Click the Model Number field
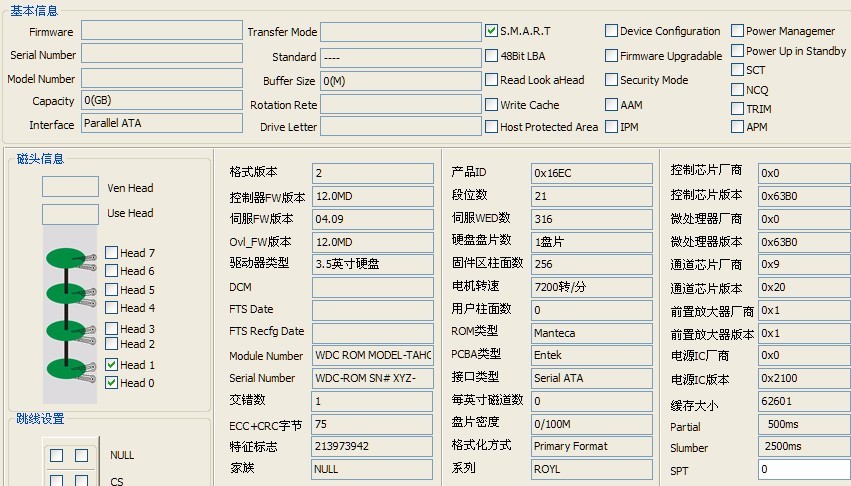This screenshot has height=486, width=851. click(162, 78)
